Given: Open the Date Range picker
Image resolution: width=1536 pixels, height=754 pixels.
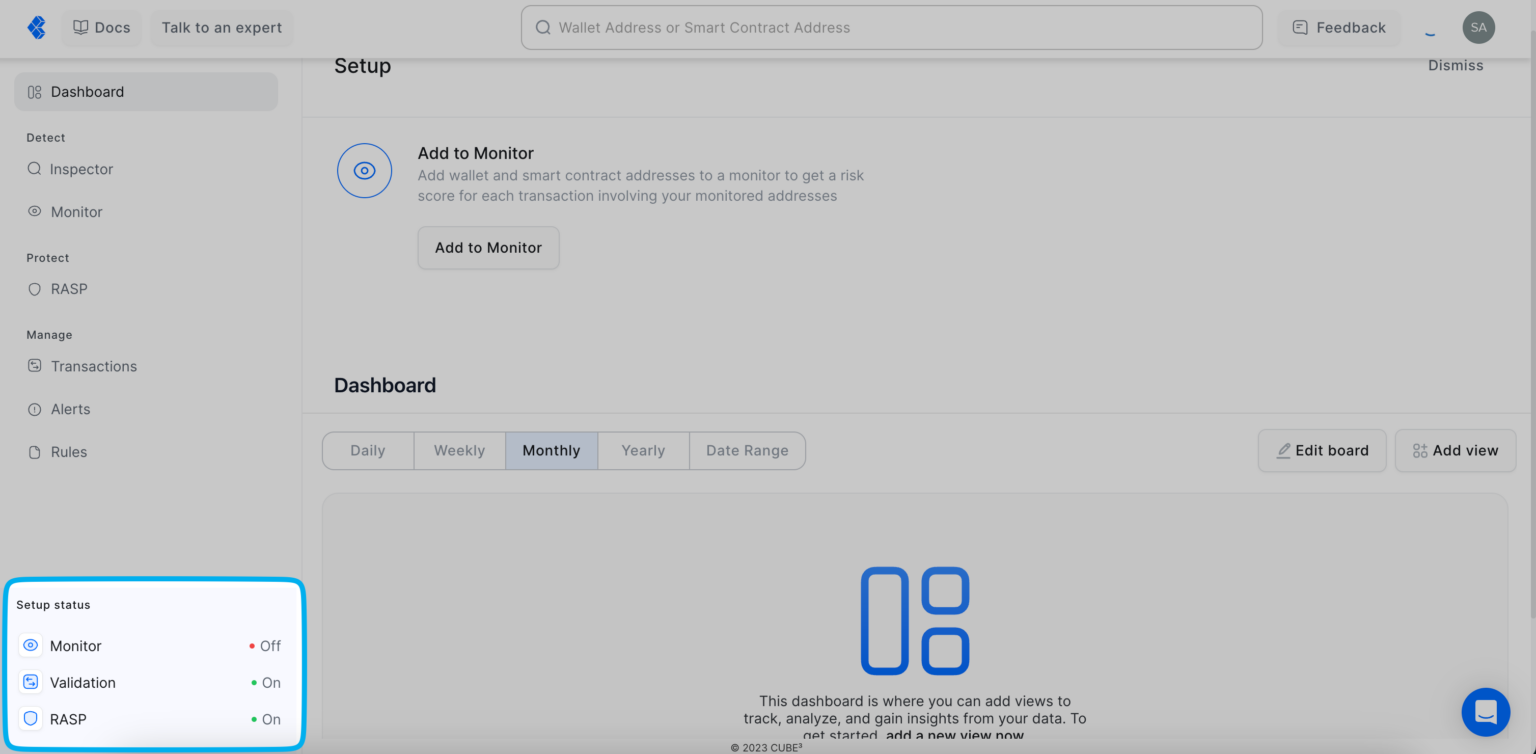Looking at the screenshot, I should (747, 450).
